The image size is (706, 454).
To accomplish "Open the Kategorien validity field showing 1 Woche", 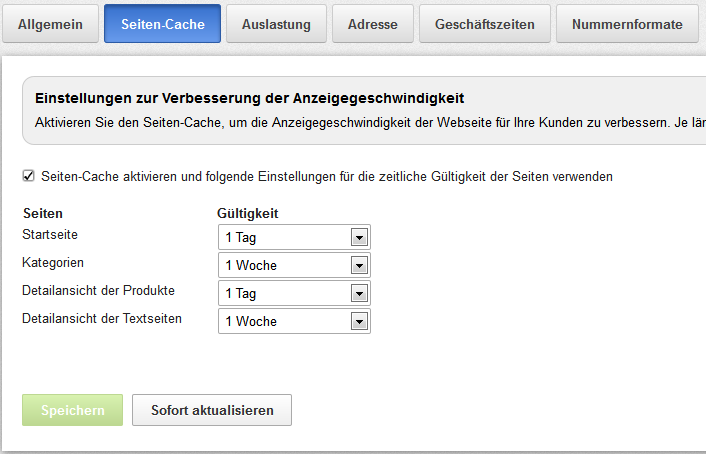I will click(284, 265).
